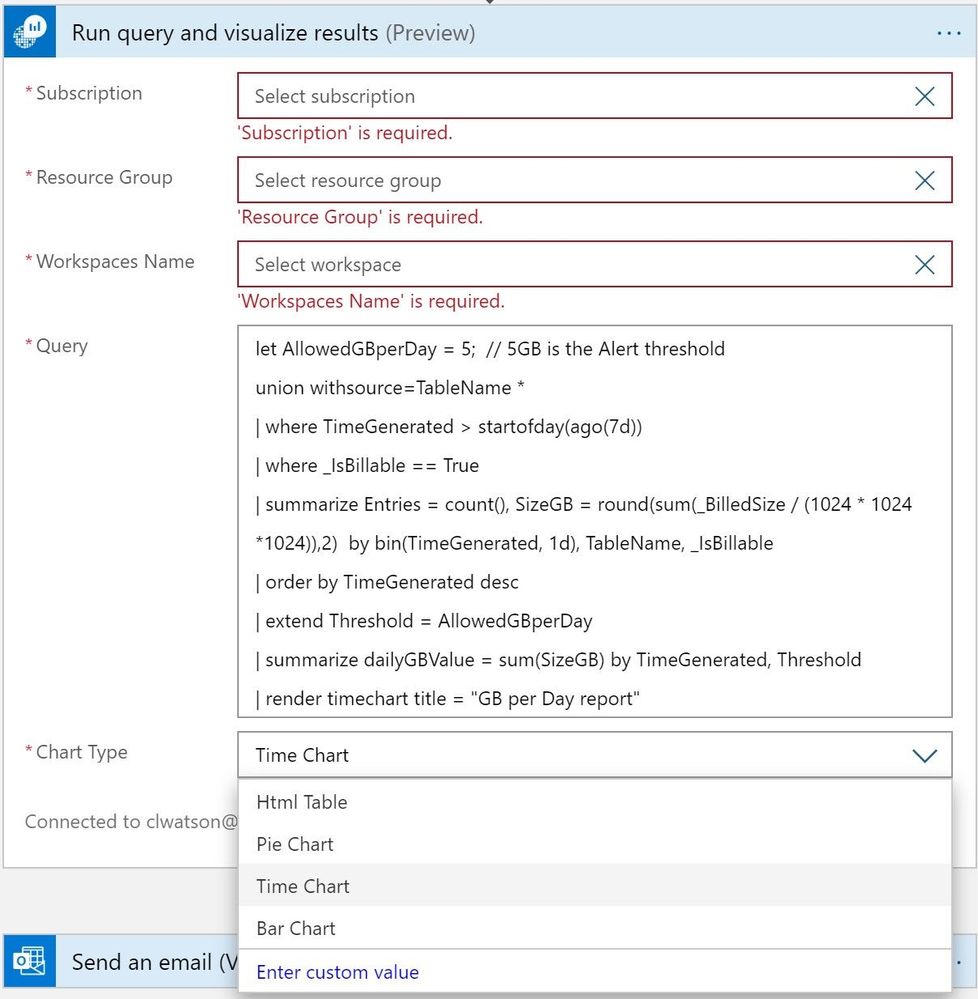Viewport: 978px width, 999px height.
Task: Click the 'union withsource=TableName' query line
Action: [x=390, y=388]
